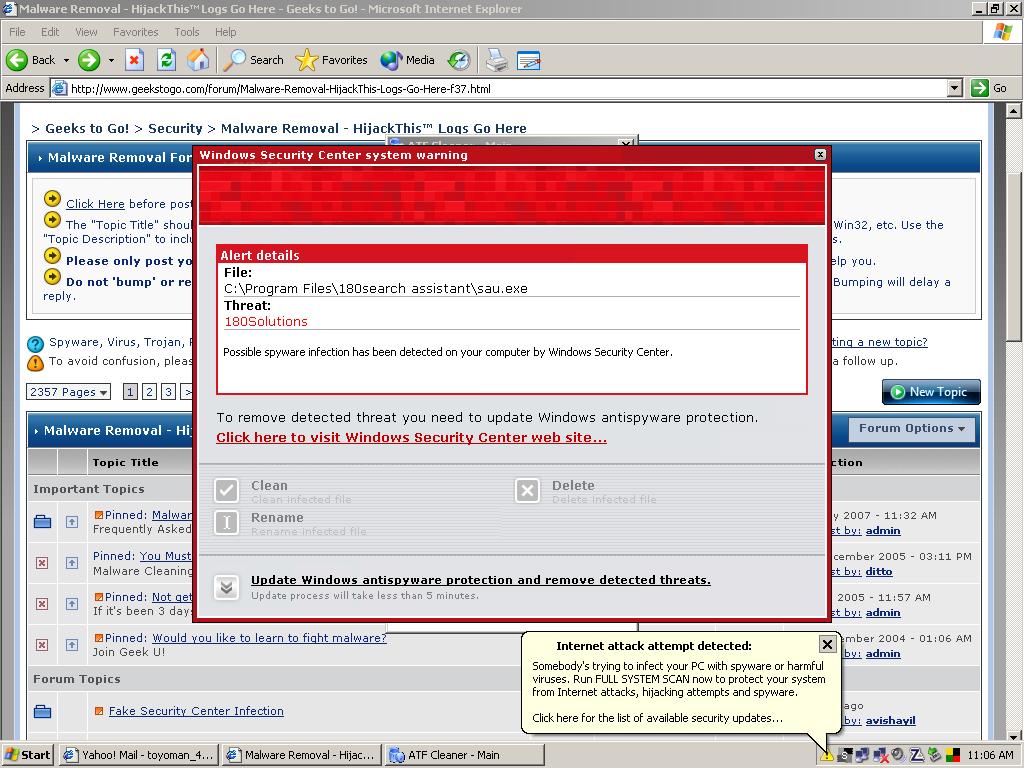Open the Edit menu
Viewport: 1024px width, 768px height.
coord(50,32)
